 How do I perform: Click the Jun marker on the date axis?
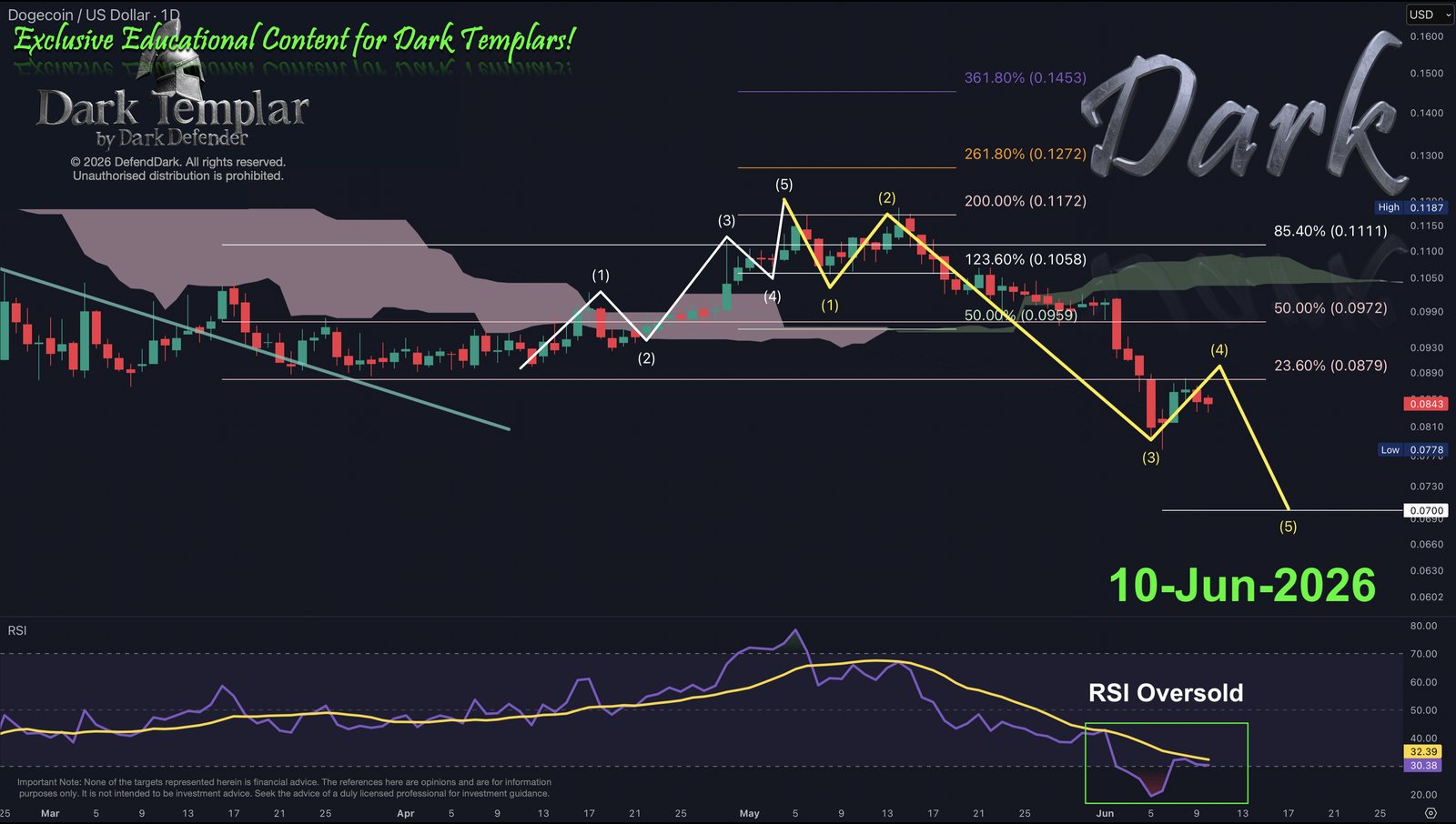(1105, 813)
